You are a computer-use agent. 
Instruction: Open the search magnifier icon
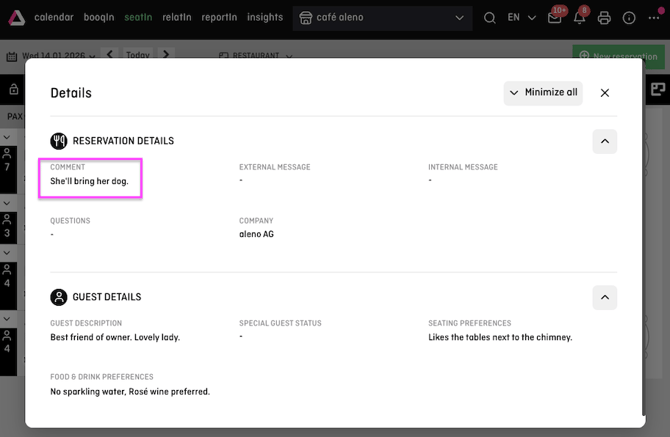pyautogui.click(x=489, y=18)
